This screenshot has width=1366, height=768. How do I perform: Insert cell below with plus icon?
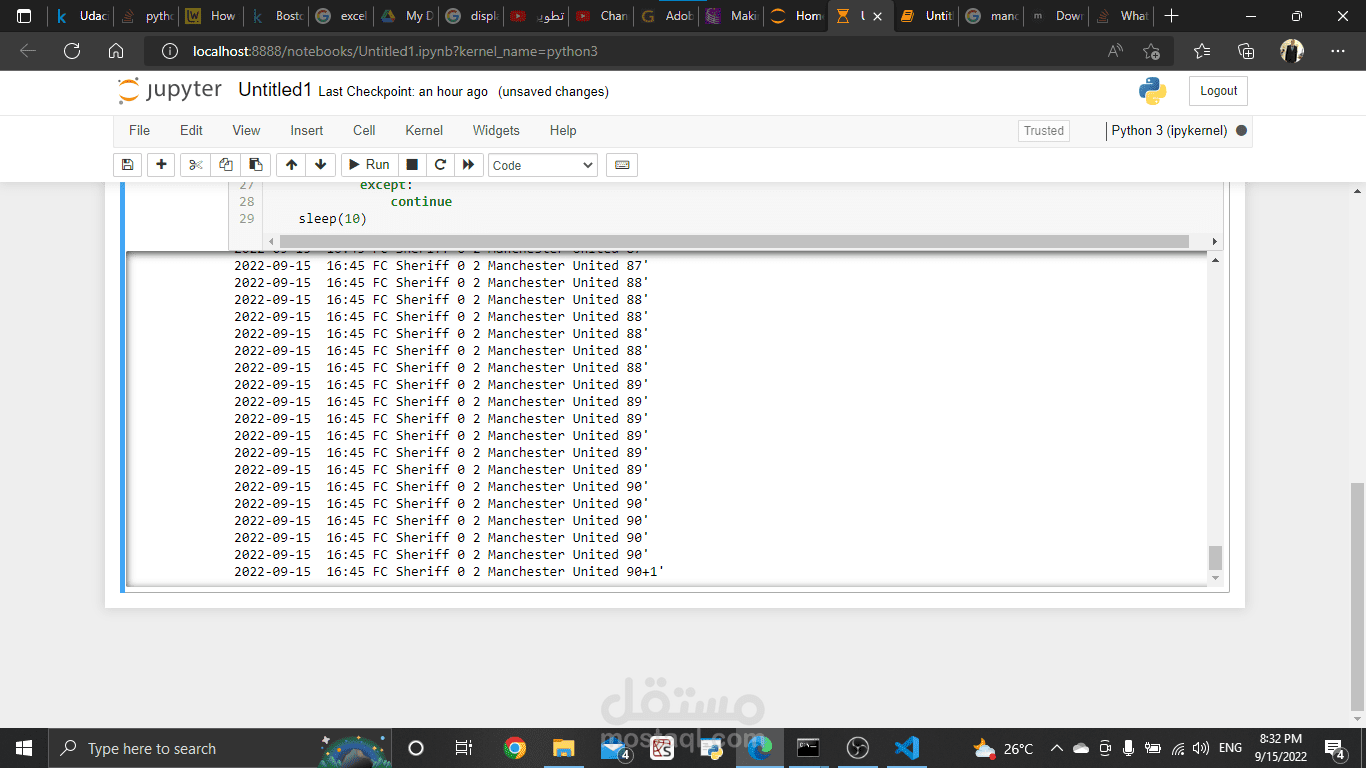(160, 165)
